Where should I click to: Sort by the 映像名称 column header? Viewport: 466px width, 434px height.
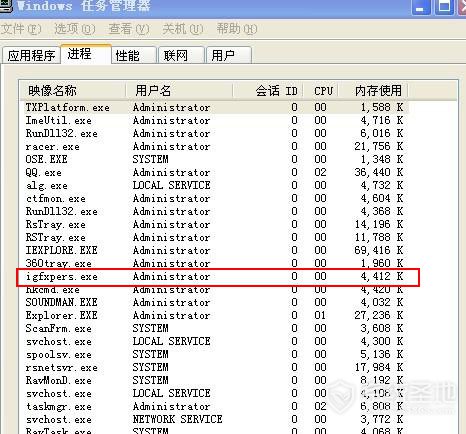72,91
